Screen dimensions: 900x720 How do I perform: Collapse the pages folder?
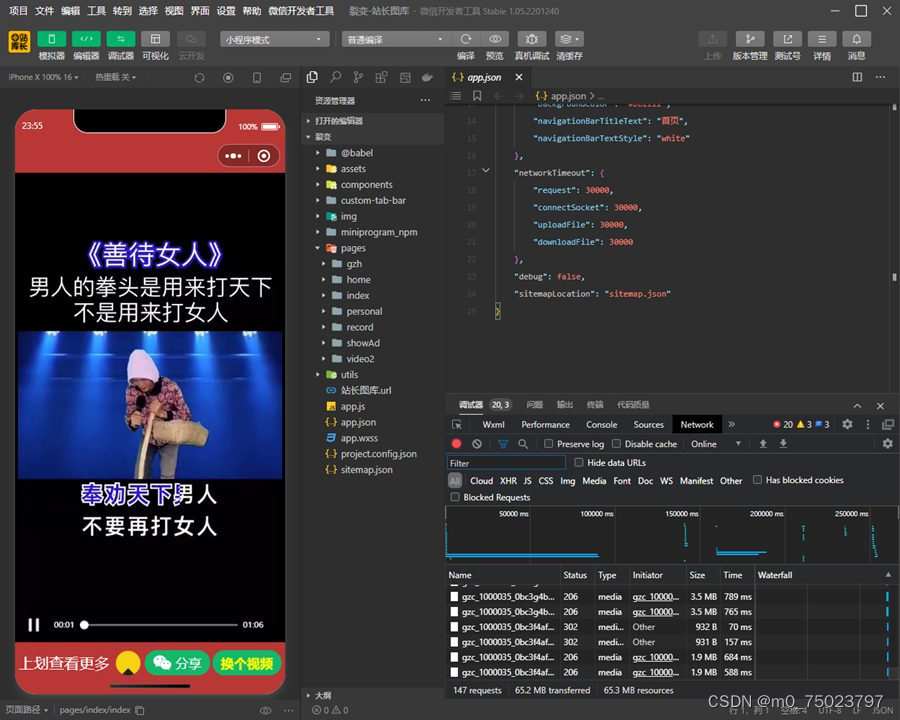point(317,248)
